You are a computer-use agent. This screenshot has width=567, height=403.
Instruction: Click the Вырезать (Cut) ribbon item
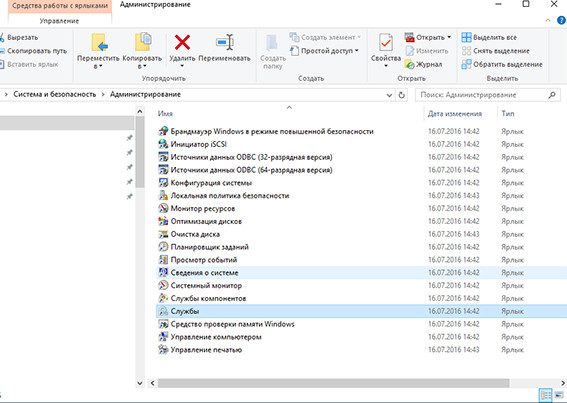20,37
